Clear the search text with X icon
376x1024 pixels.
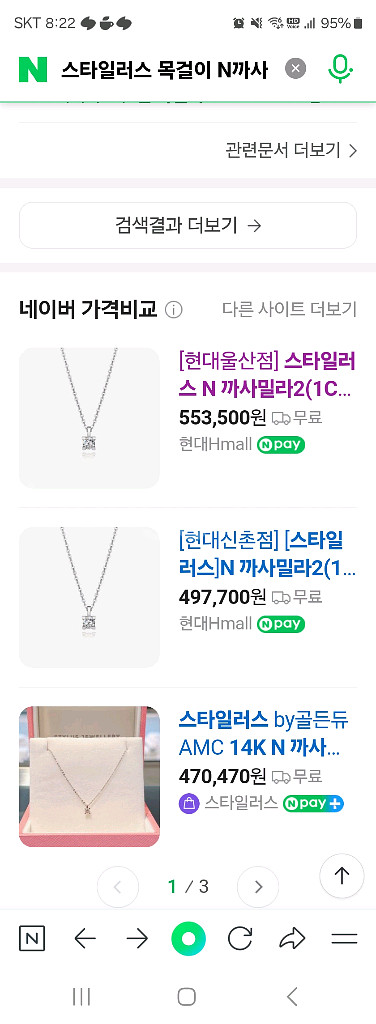point(296,69)
